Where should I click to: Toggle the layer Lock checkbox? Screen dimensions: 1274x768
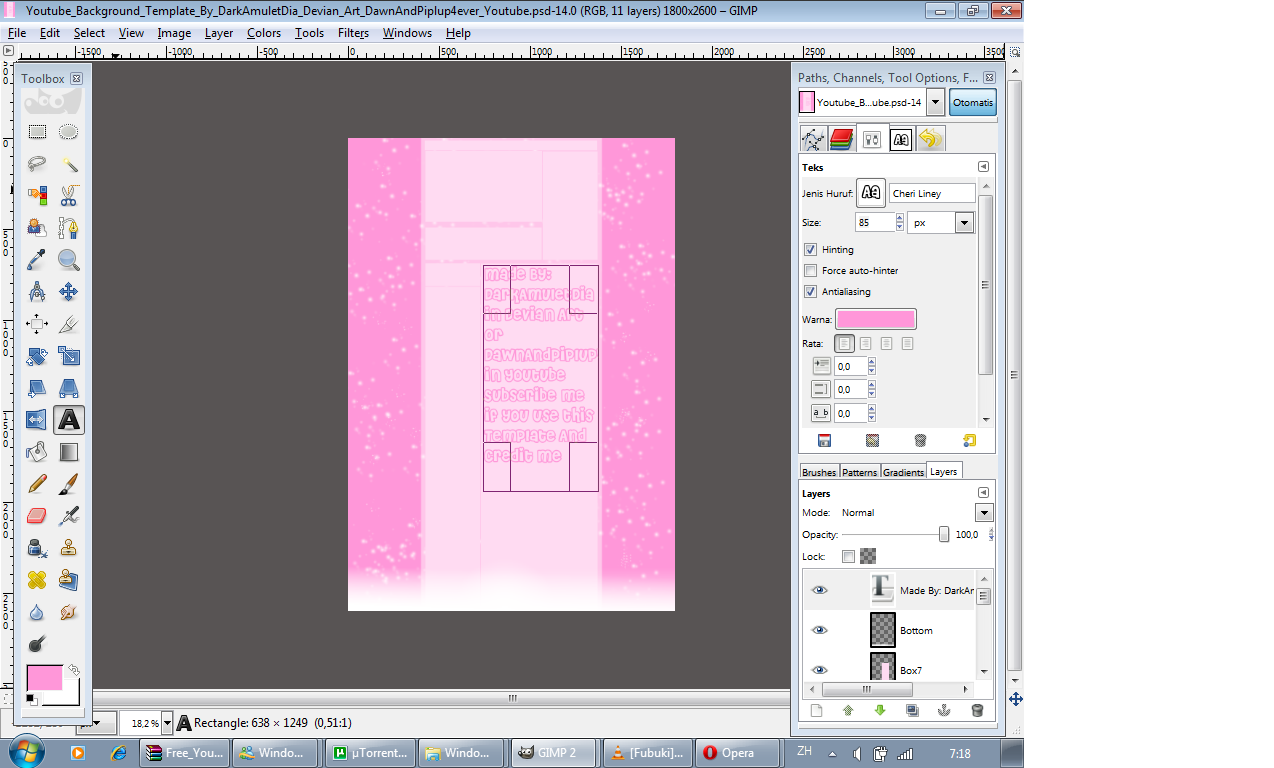coord(849,556)
